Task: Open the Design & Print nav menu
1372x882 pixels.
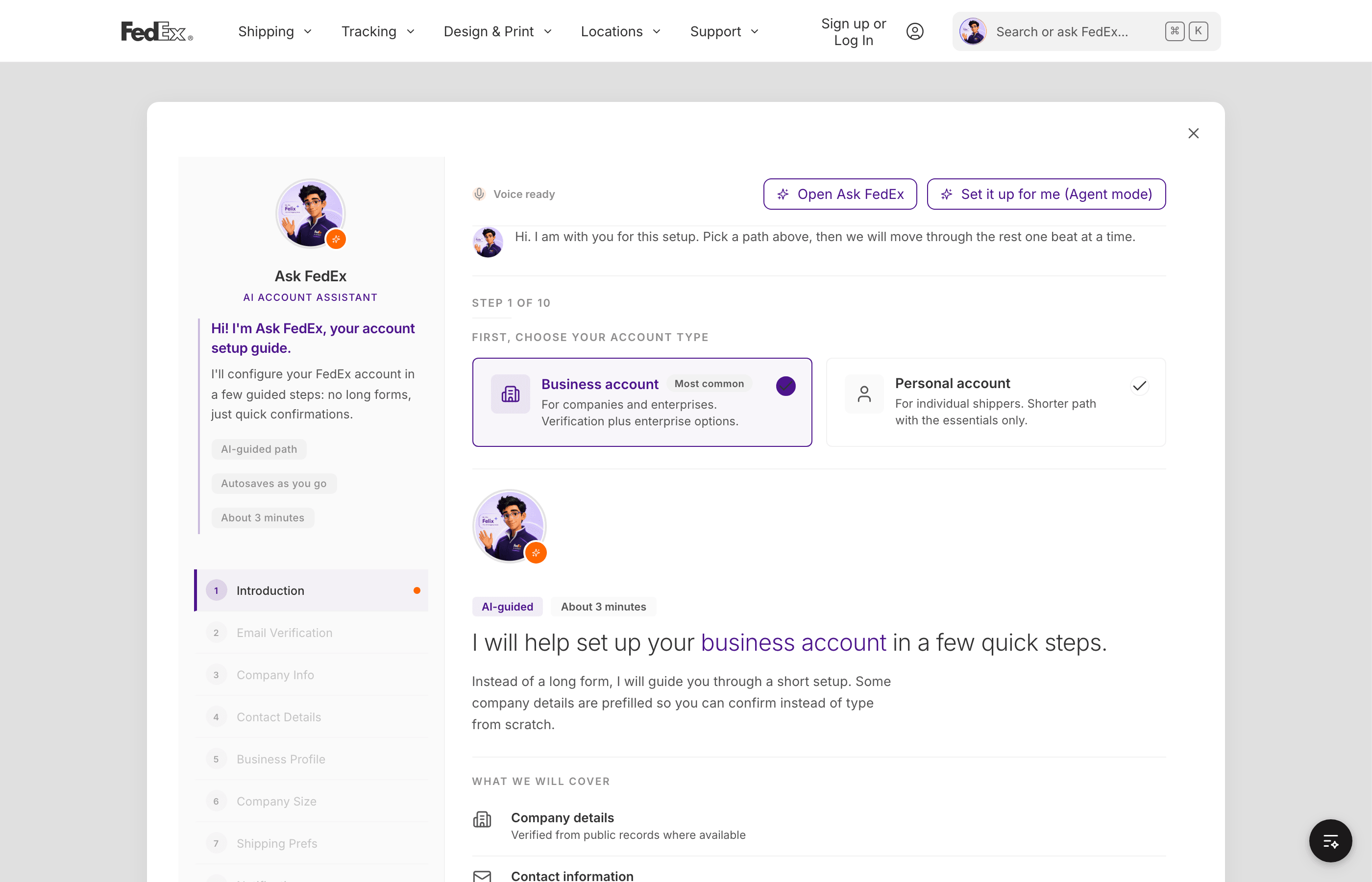Action: point(498,31)
